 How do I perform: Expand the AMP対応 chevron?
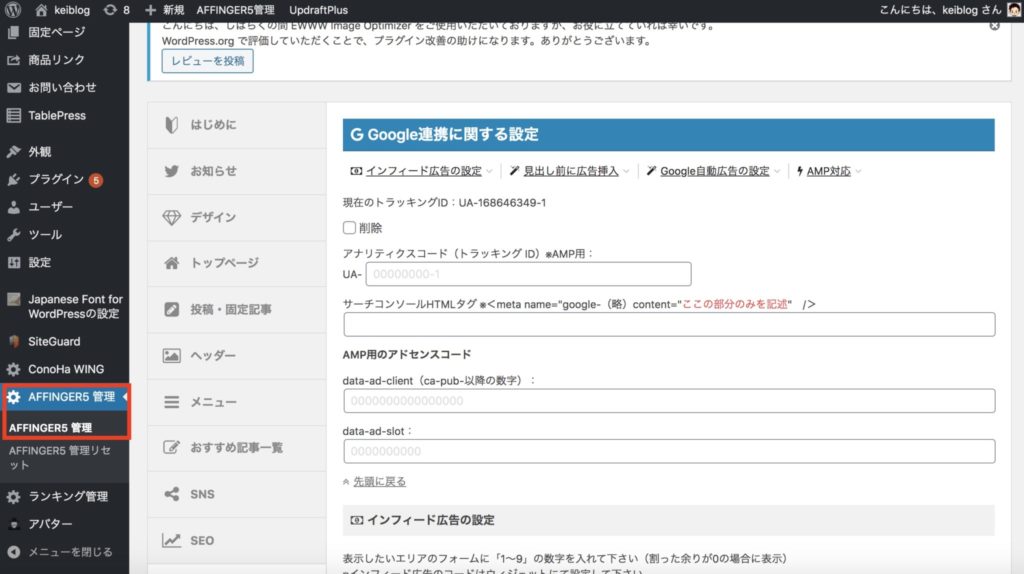coord(858,172)
